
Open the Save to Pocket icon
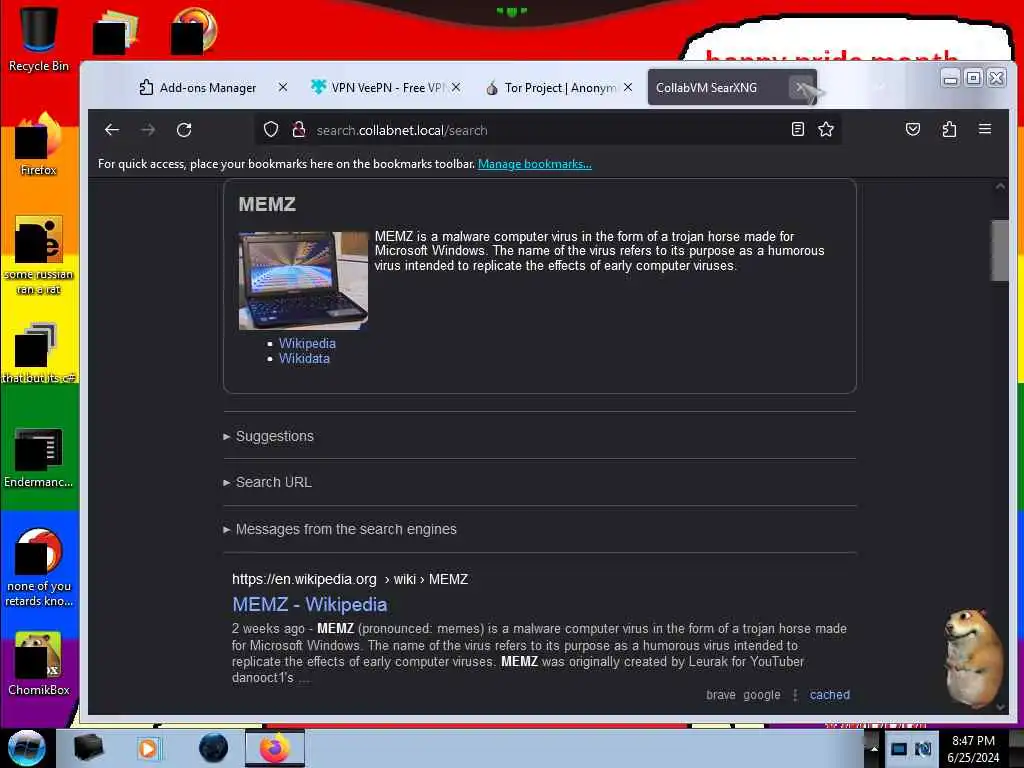[913, 129]
